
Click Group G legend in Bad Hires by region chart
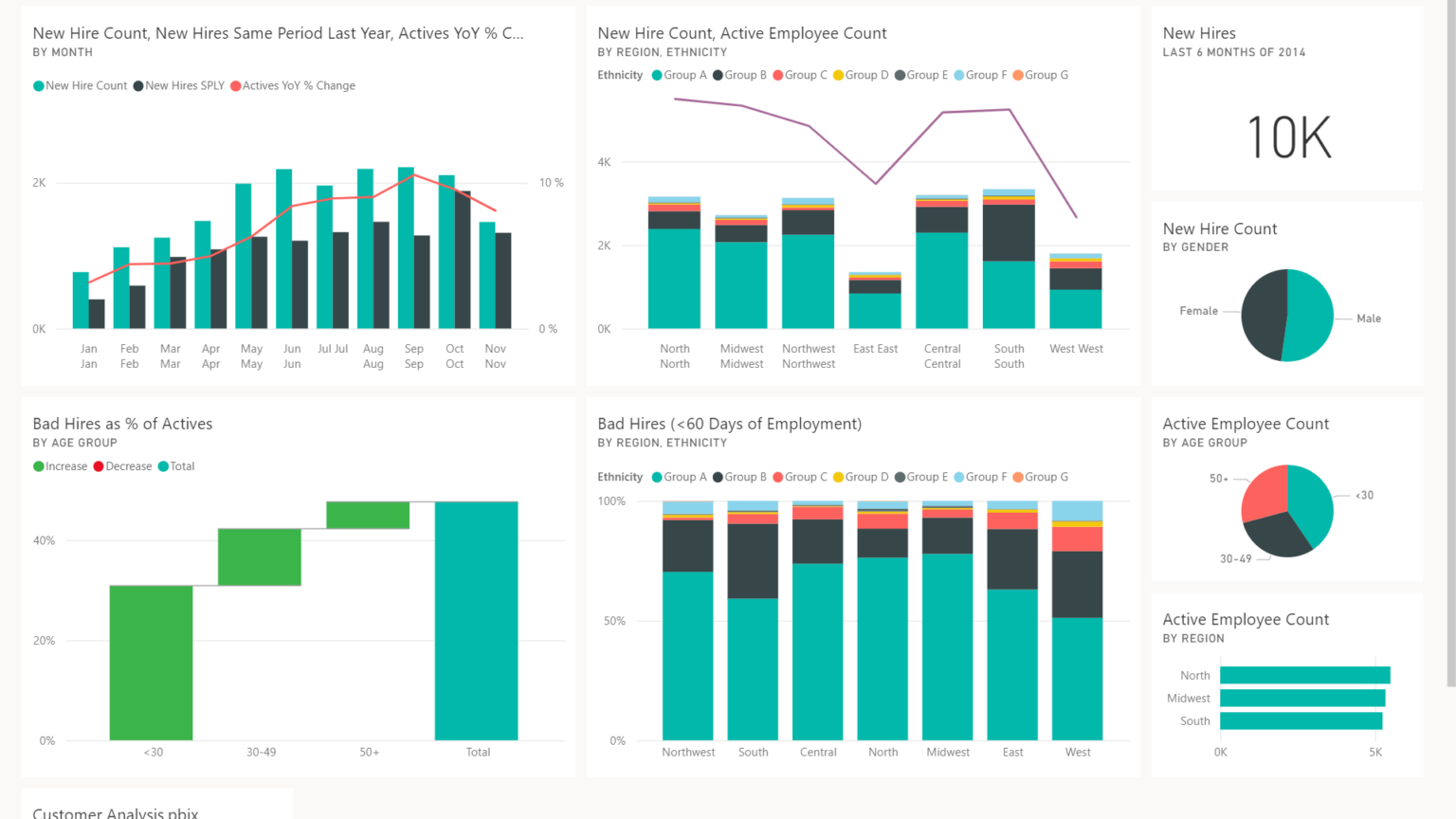pyautogui.click(x=1040, y=478)
